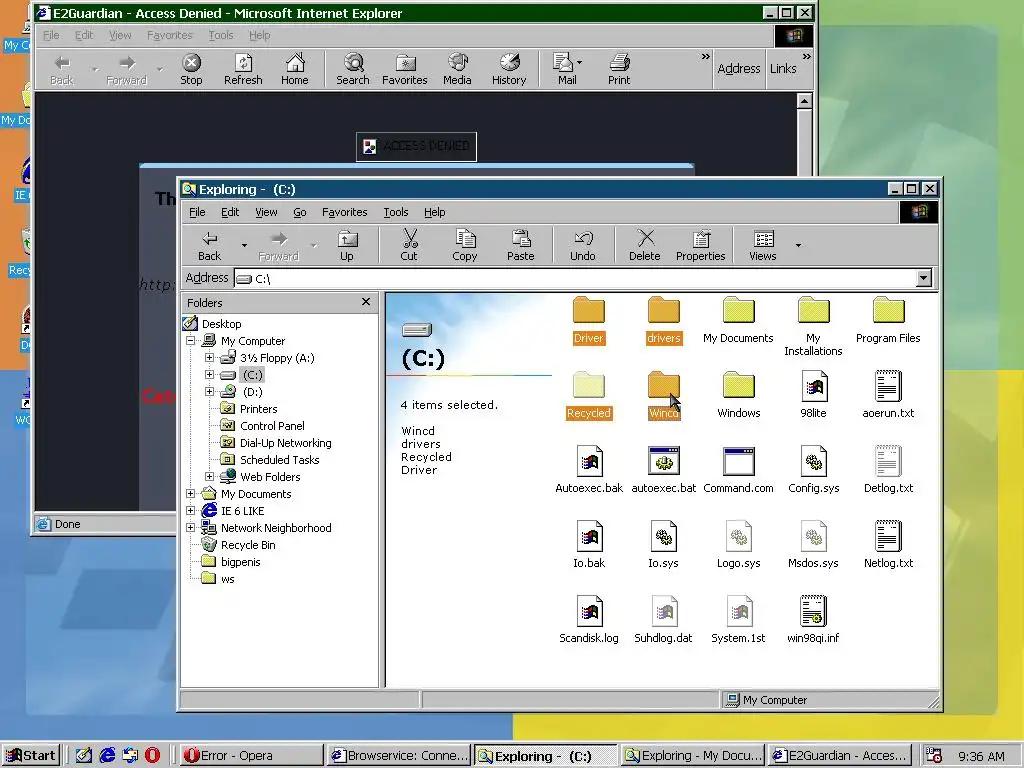
Task: Open the View menu in Explorer
Action: click(x=266, y=212)
